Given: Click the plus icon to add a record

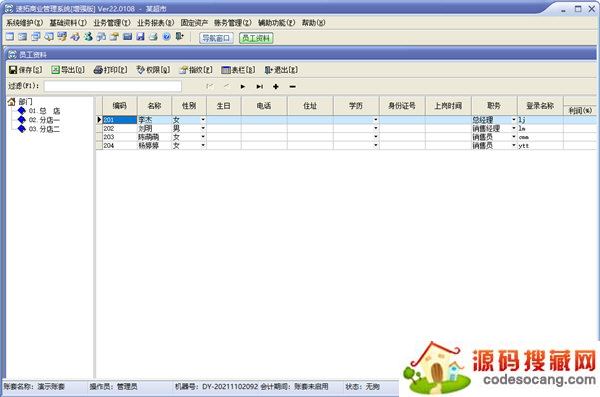Looking at the screenshot, I should click(x=276, y=87).
